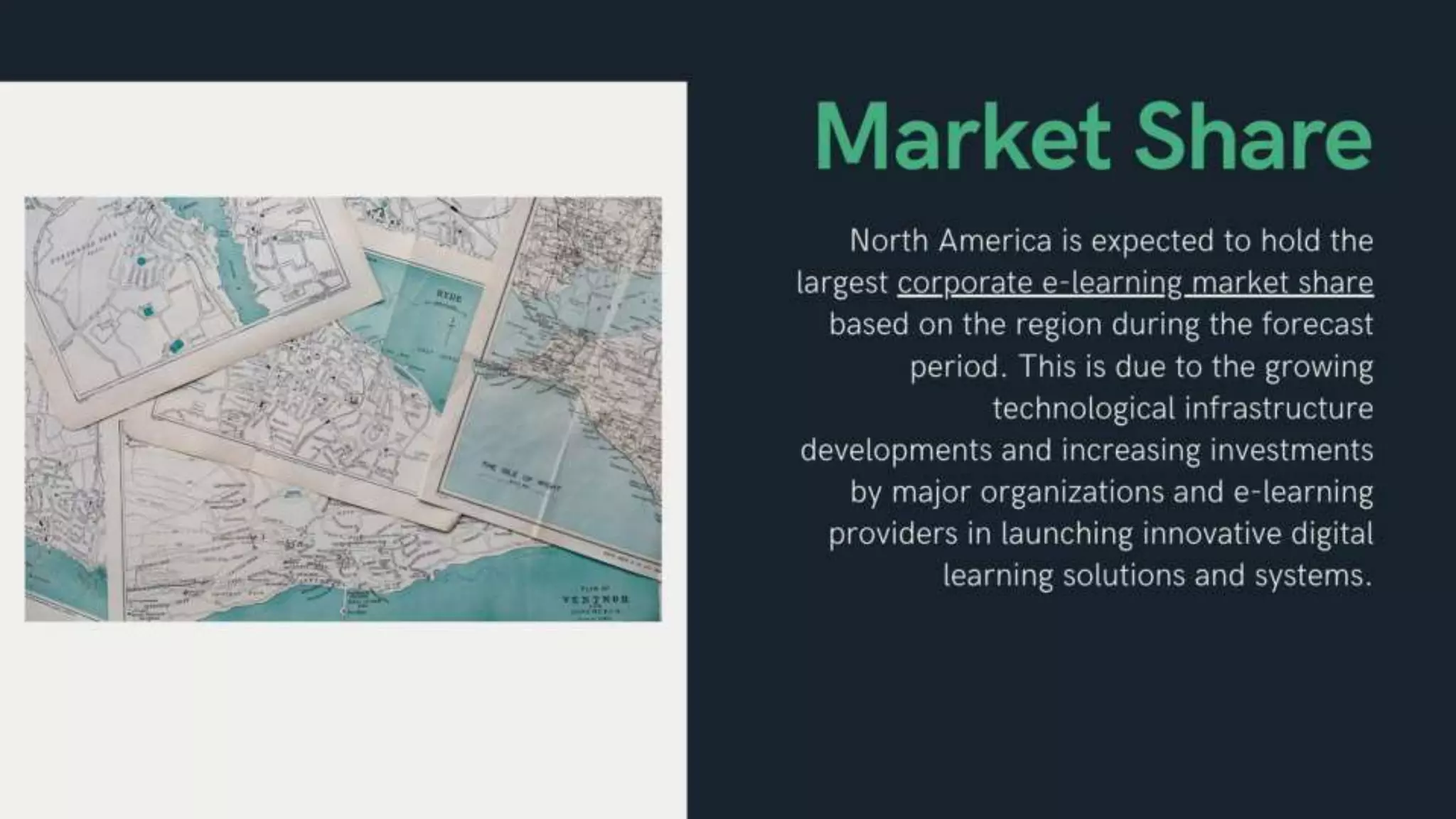Click the line starting 'based on the region'
This screenshot has width=1456, height=819.
point(1101,325)
